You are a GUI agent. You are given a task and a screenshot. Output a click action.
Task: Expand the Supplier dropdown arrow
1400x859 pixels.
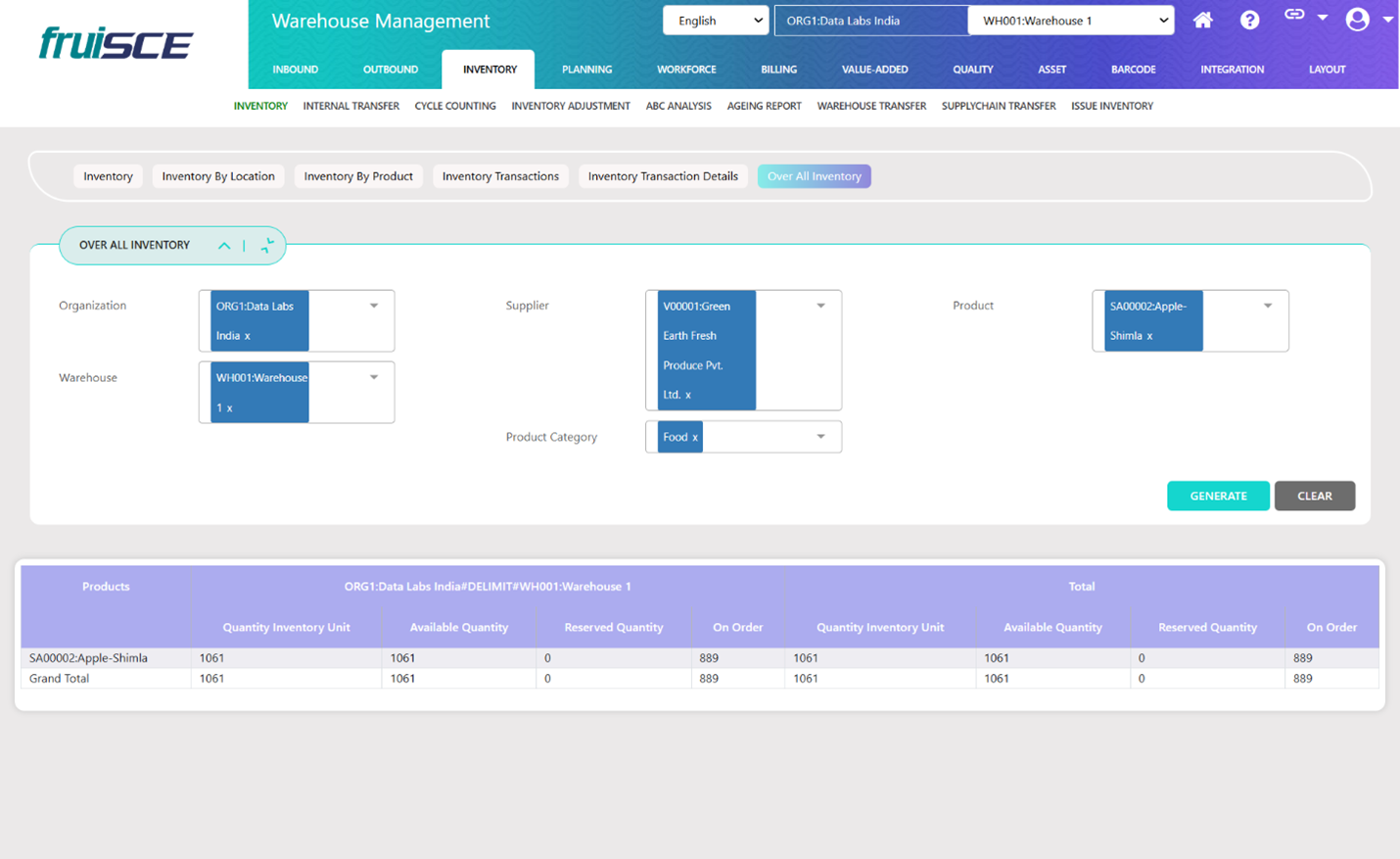point(820,306)
